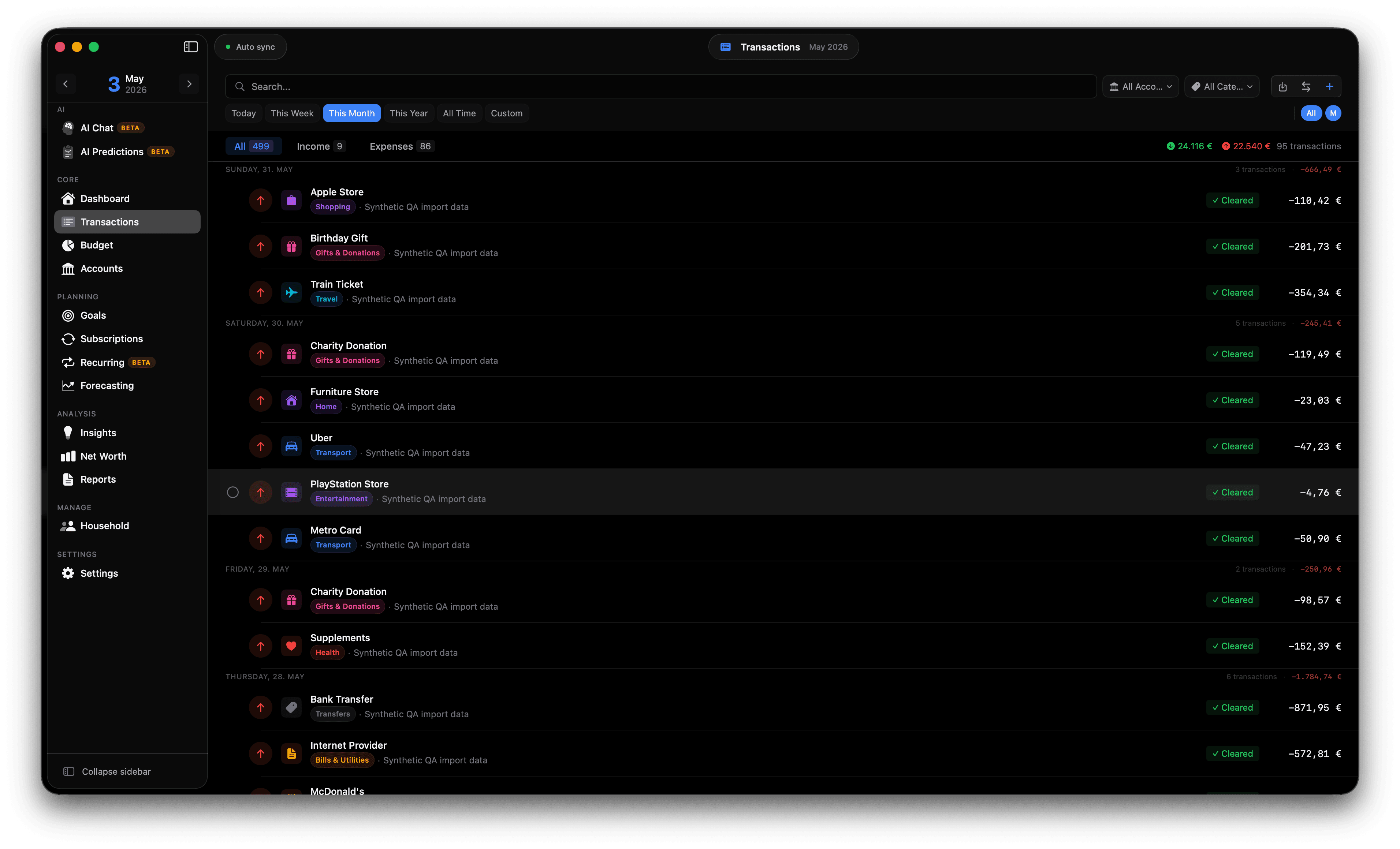Open the Forecasting page
Viewport: 1400px width, 849px height.
[x=127, y=386]
